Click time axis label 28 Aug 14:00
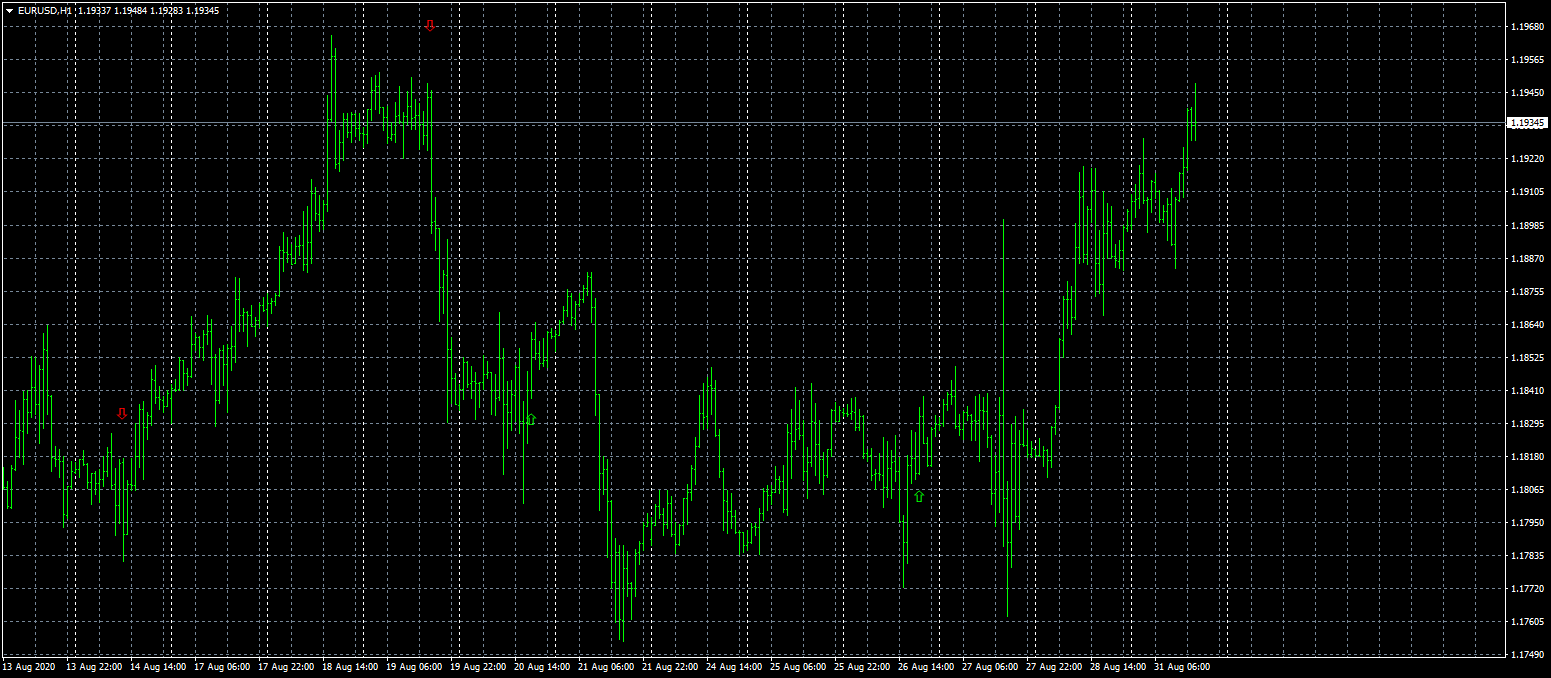 (x=1119, y=666)
